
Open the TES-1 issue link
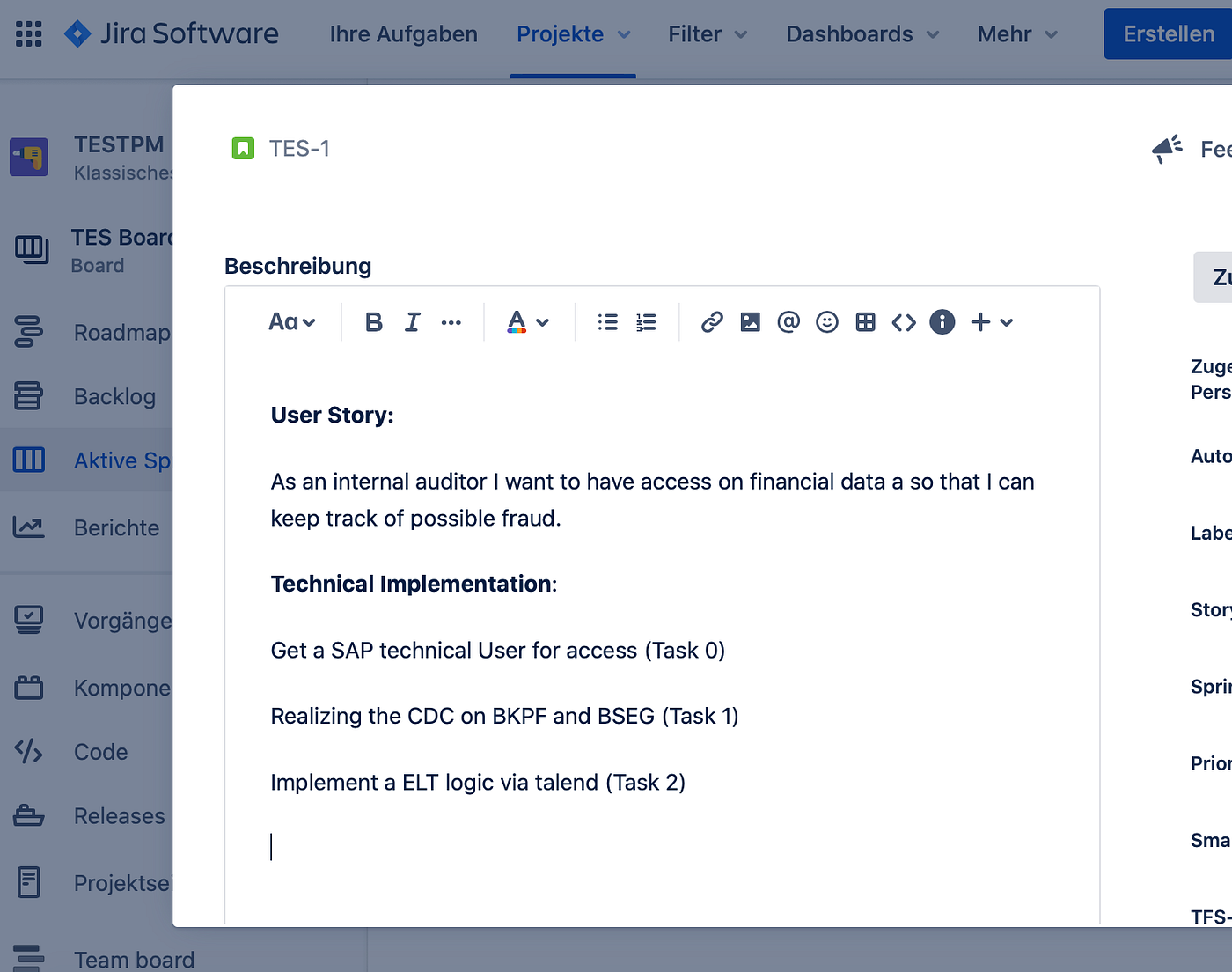click(299, 148)
